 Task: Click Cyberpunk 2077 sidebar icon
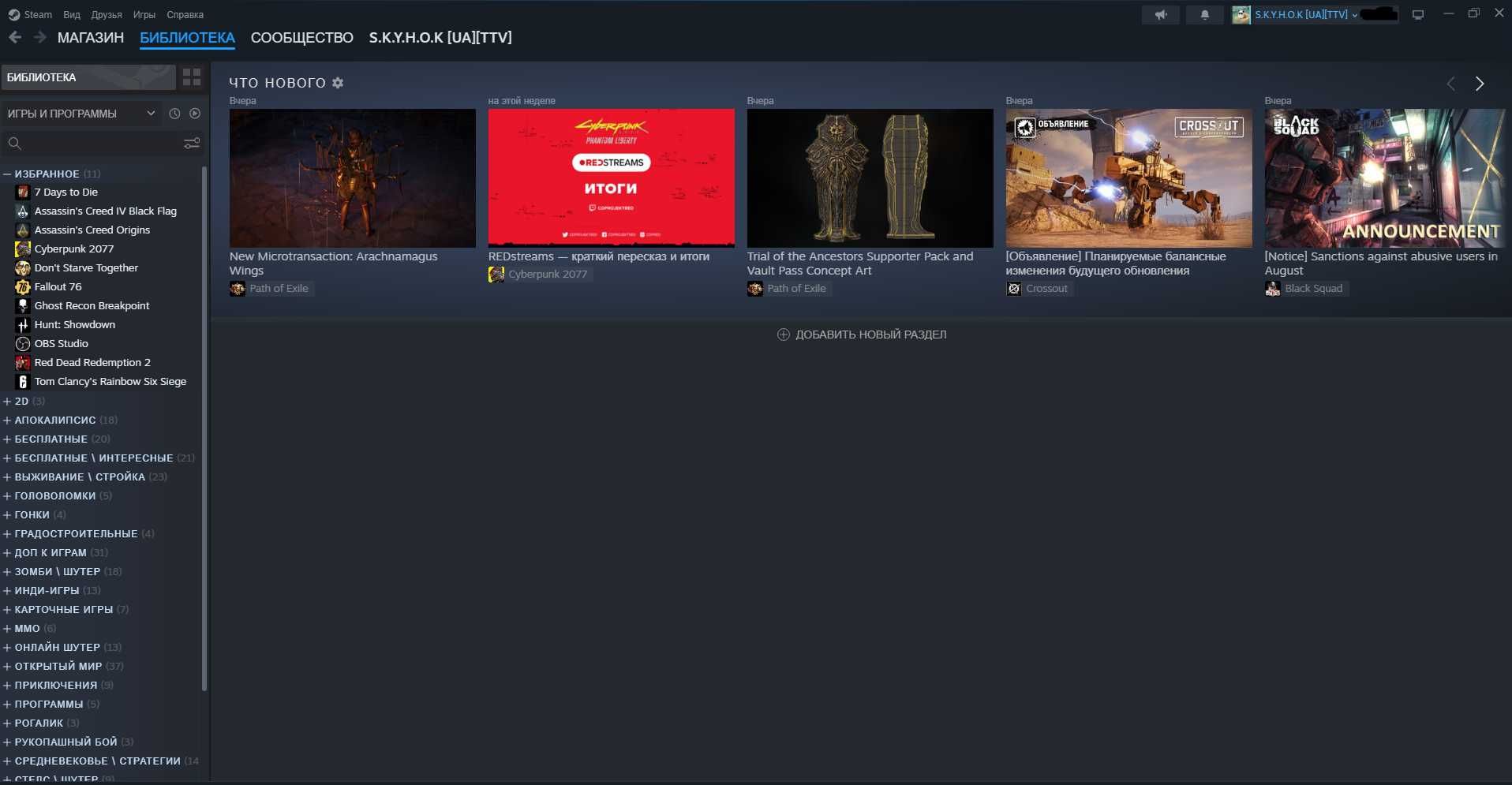[23, 249]
